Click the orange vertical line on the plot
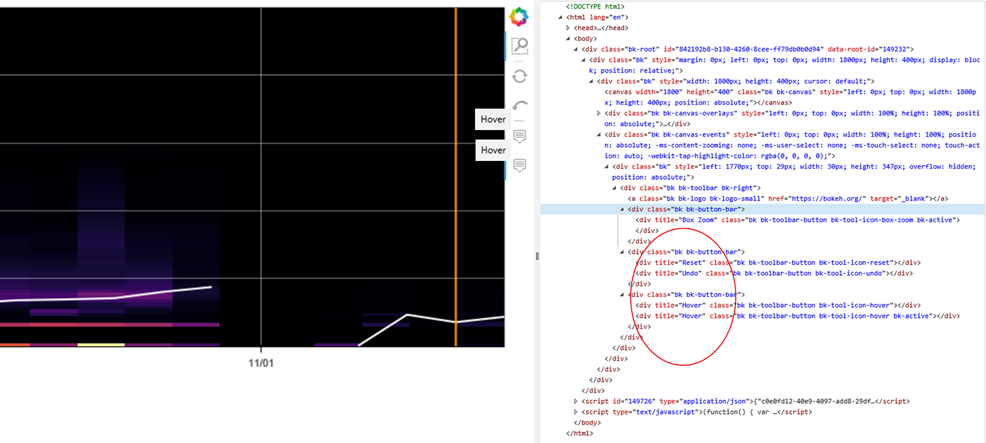Image resolution: width=986 pixels, height=443 pixels. point(455,176)
